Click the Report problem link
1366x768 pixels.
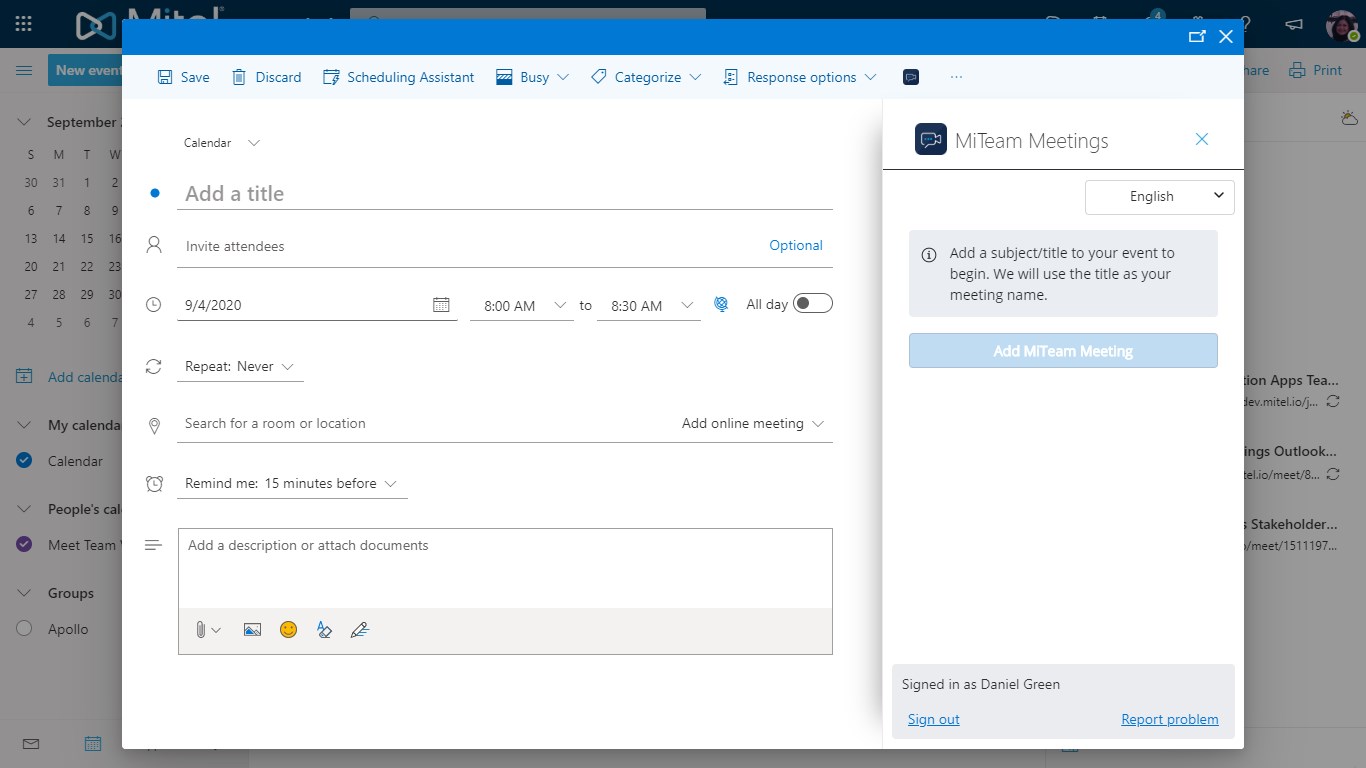pos(1170,720)
